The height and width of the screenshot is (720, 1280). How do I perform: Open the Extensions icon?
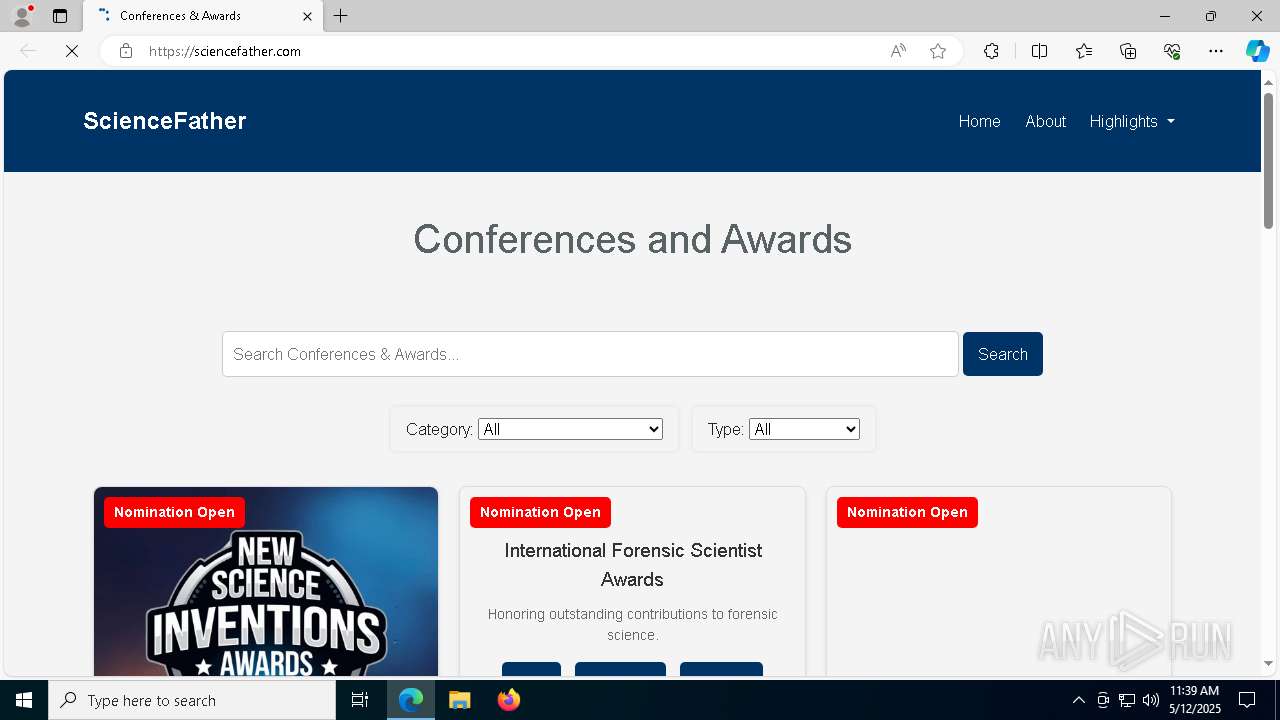(x=991, y=51)
